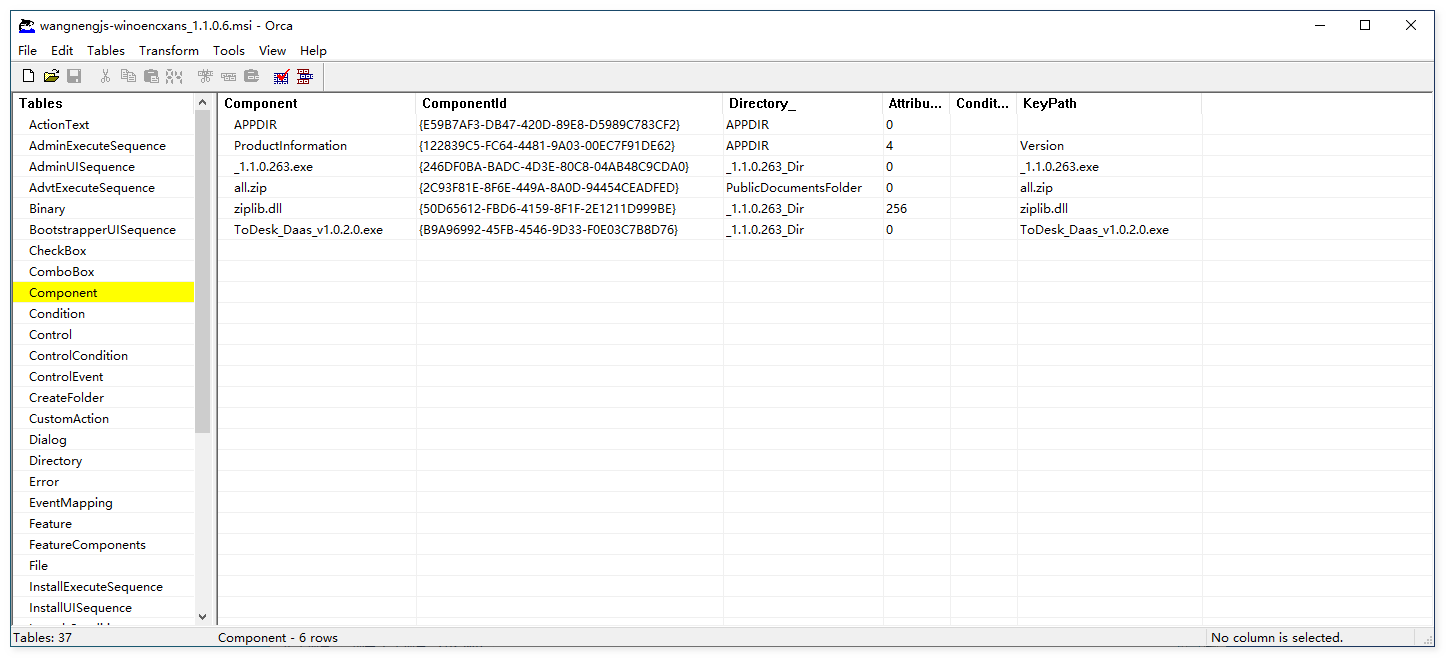
Task: Click the Validate icon with red checkmark
Action: coord(282,76)
